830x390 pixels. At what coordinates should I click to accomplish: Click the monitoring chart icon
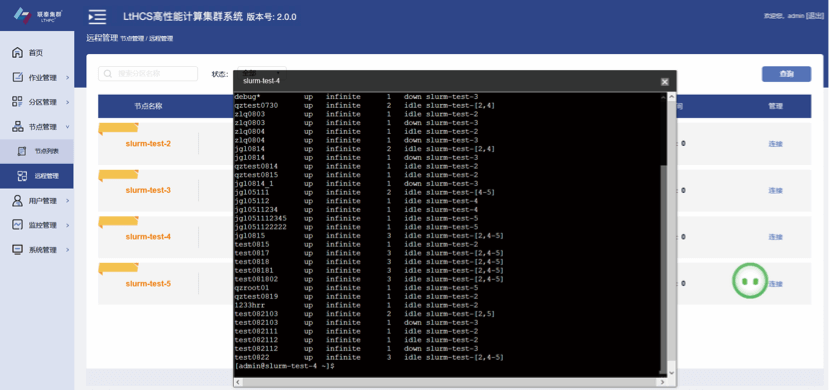click(x=17, y=225)
